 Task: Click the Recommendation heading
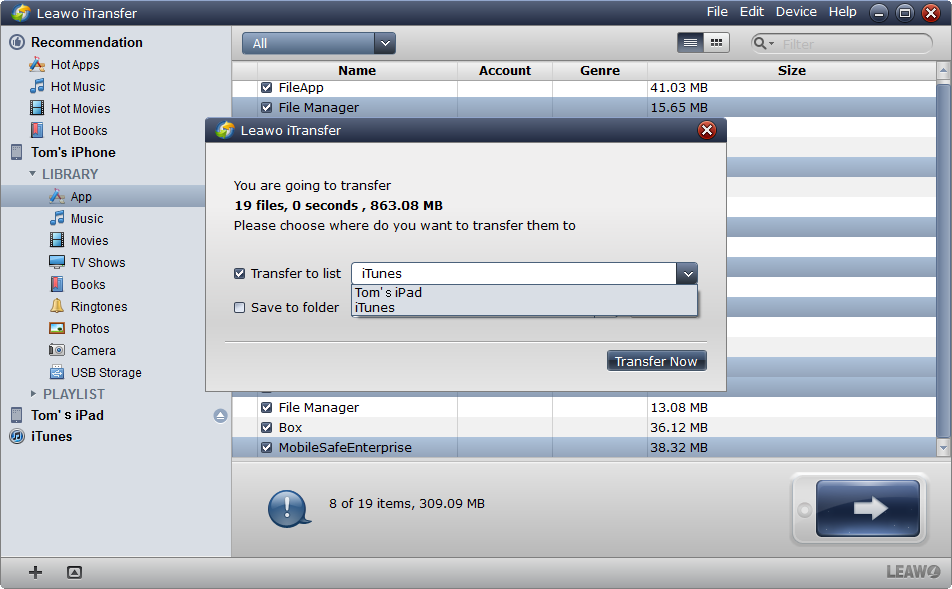(x=87, y=42)
